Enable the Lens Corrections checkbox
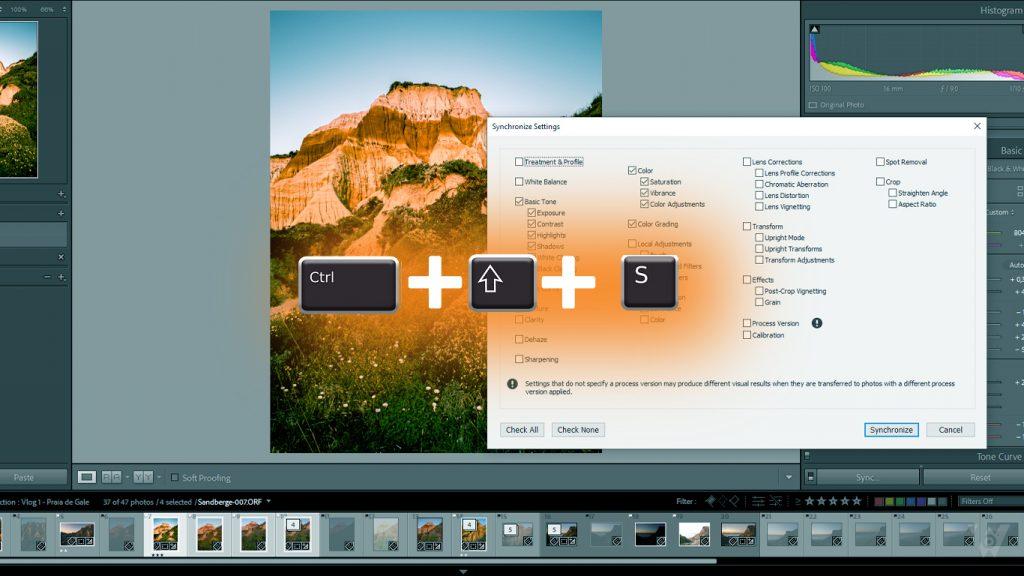Image resolution: width=1024 pixels, height=576 pixels. (x=746, y=162)
